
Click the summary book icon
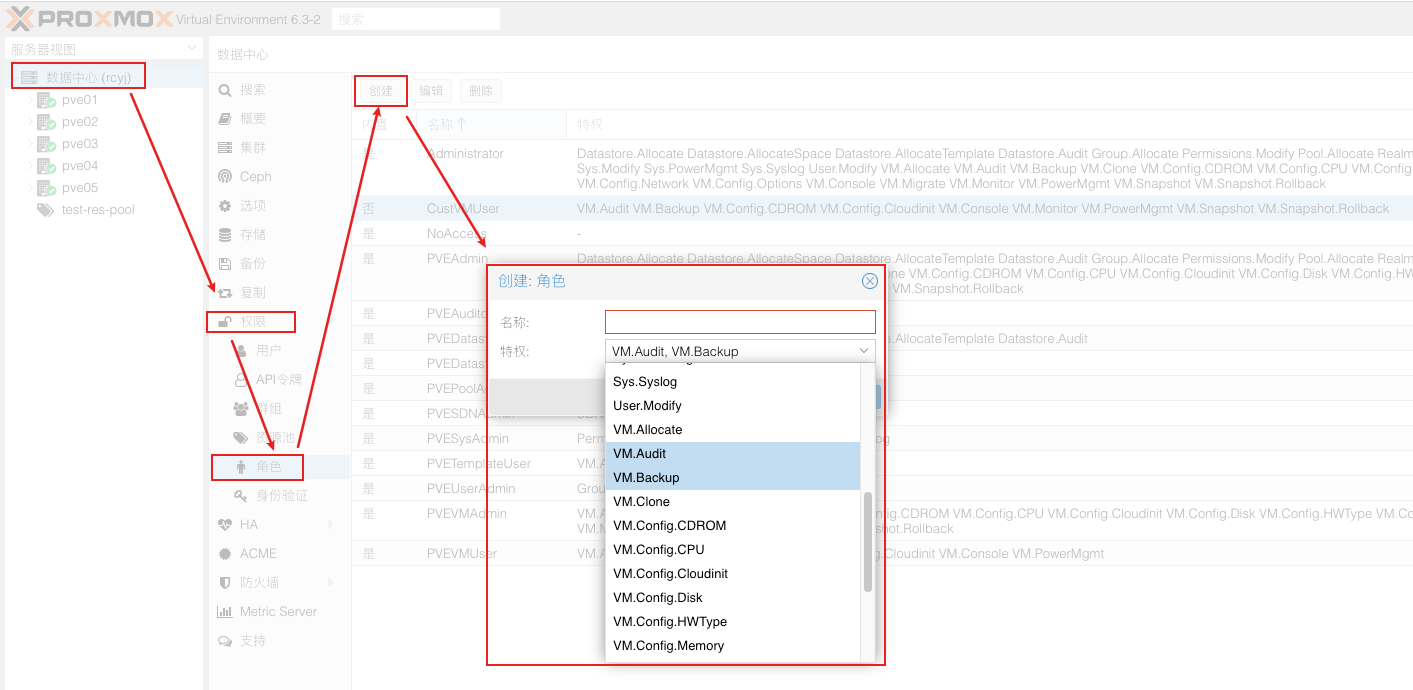point(225,119)
